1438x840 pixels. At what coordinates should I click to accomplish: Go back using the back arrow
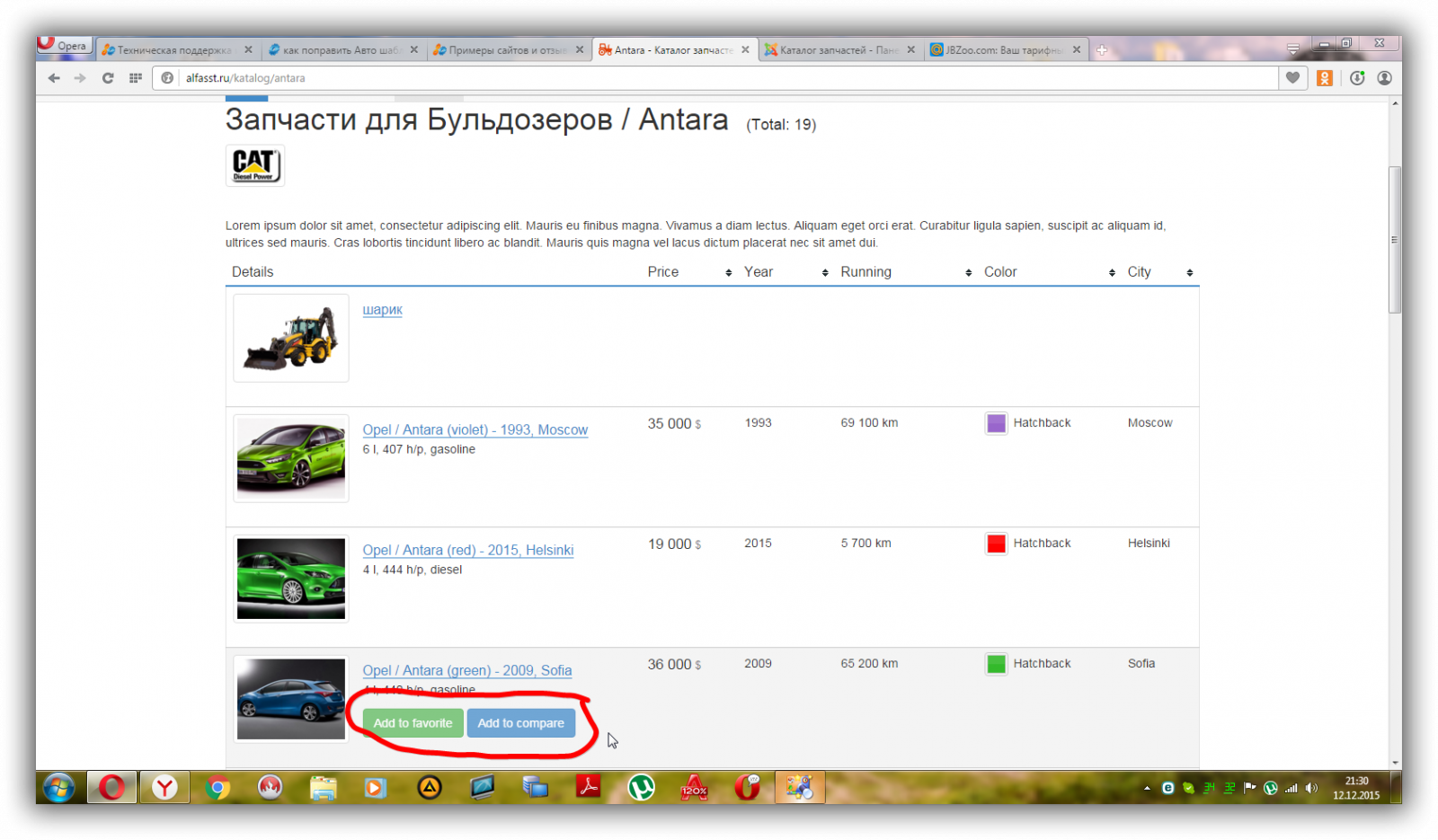point(54,78)
